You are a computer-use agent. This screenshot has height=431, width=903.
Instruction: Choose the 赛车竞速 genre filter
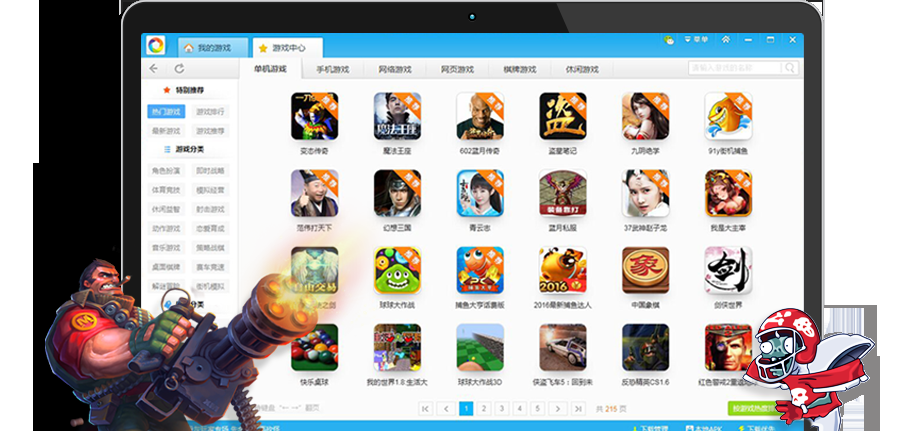click(210, 267)
